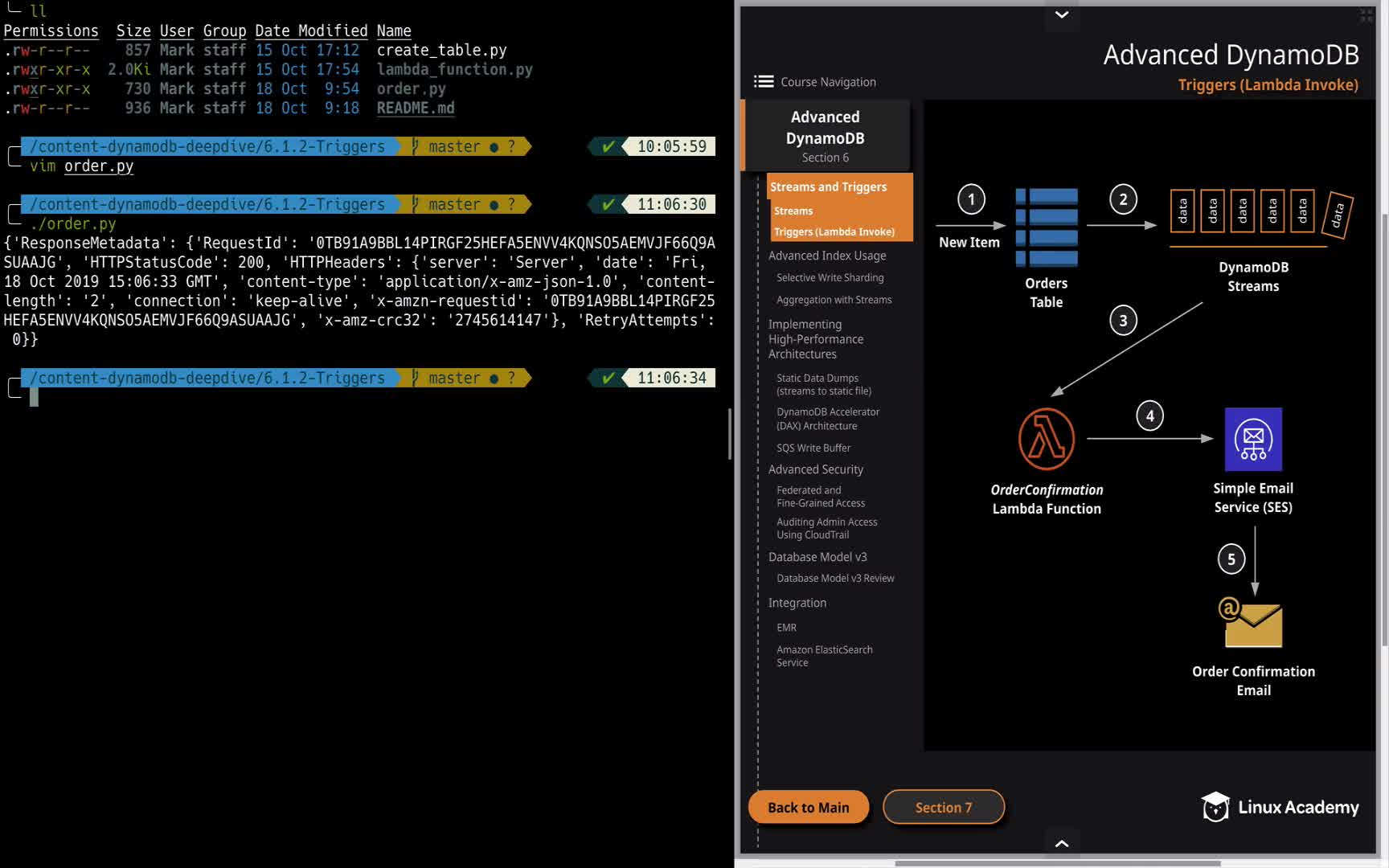1389x868 pixels.
Task: Open Auditing Admin Access Using CloudTrail lesson
Action: (x=826, y=528)
